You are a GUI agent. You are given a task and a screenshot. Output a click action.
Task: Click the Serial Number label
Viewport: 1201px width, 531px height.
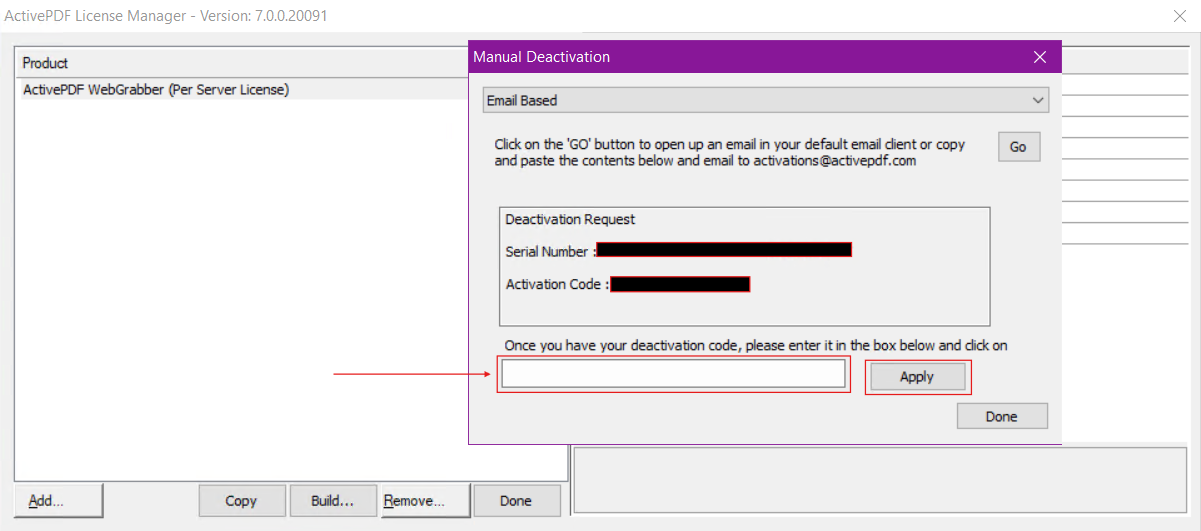tap(550, 251)
